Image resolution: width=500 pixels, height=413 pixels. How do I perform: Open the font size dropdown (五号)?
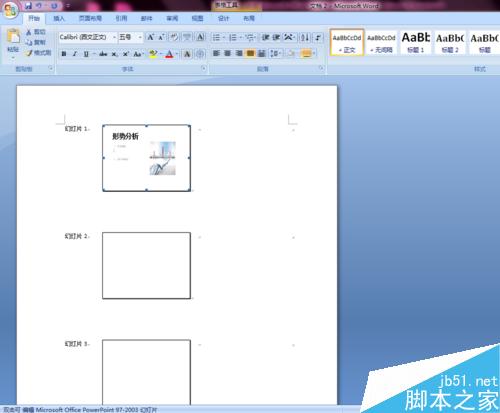tap(140, 37)
